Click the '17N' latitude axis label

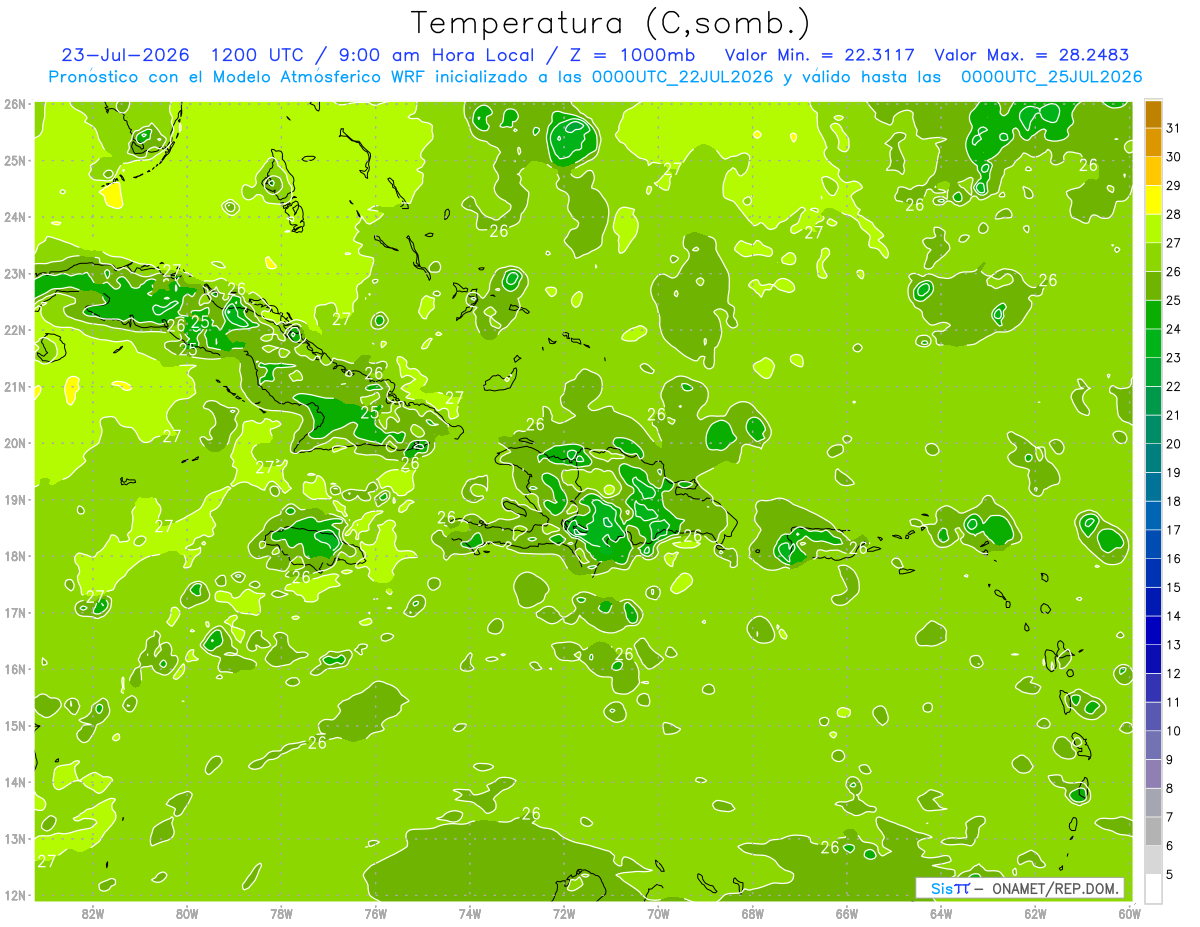(15, 612)
